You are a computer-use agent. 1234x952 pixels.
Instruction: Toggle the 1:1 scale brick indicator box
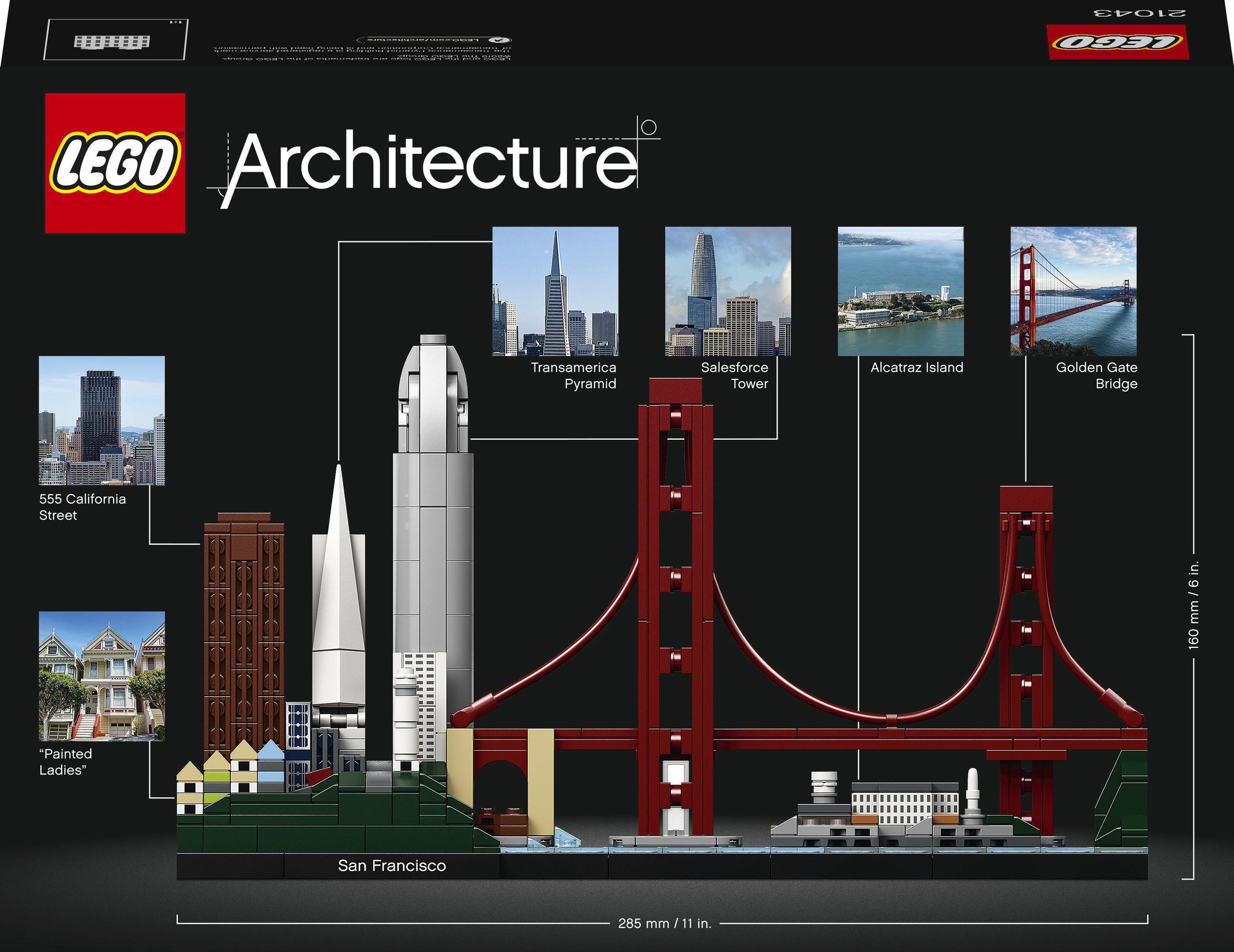(116, 40)
